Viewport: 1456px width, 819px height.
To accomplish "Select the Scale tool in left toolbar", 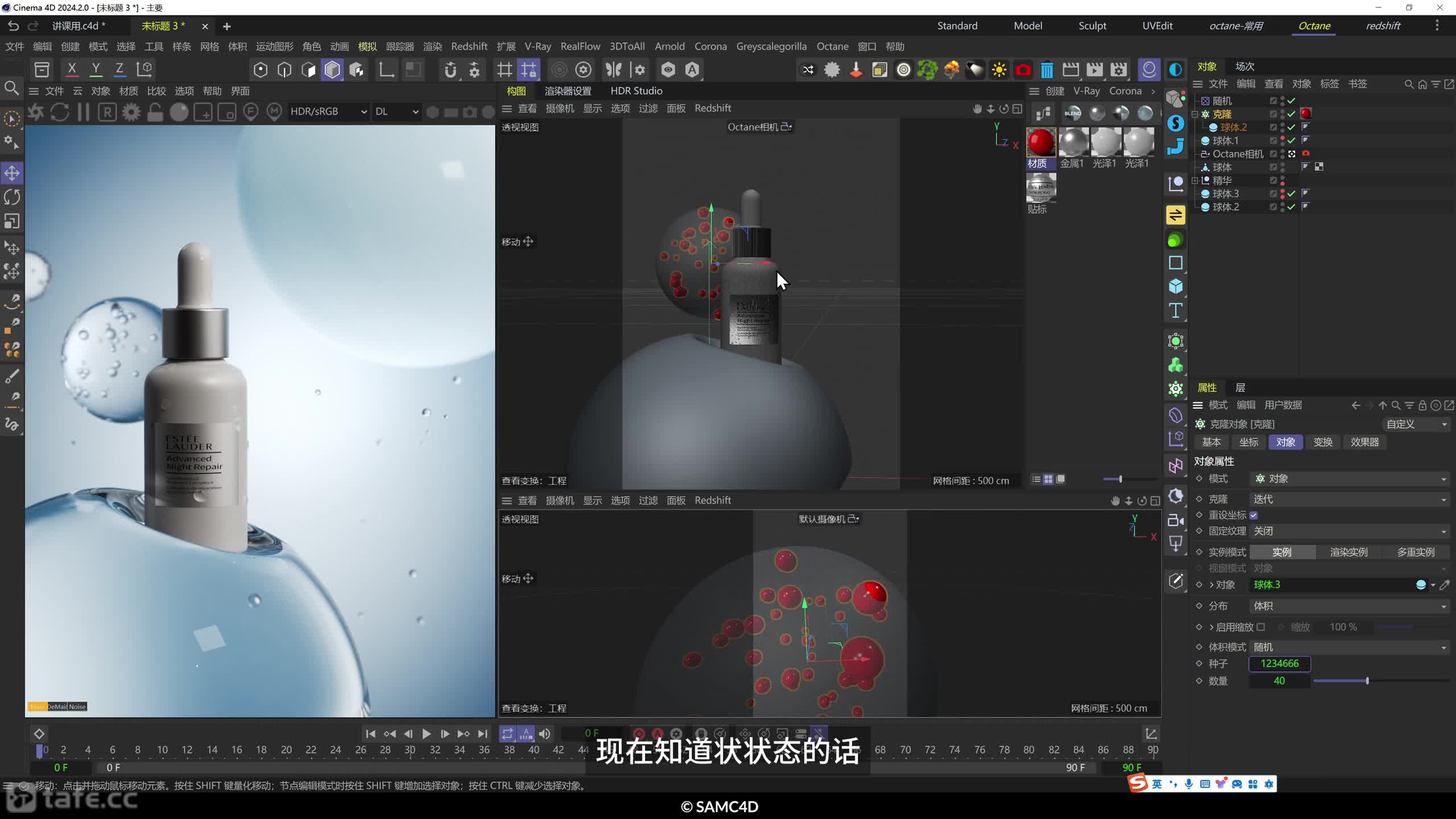I will 12,221.
